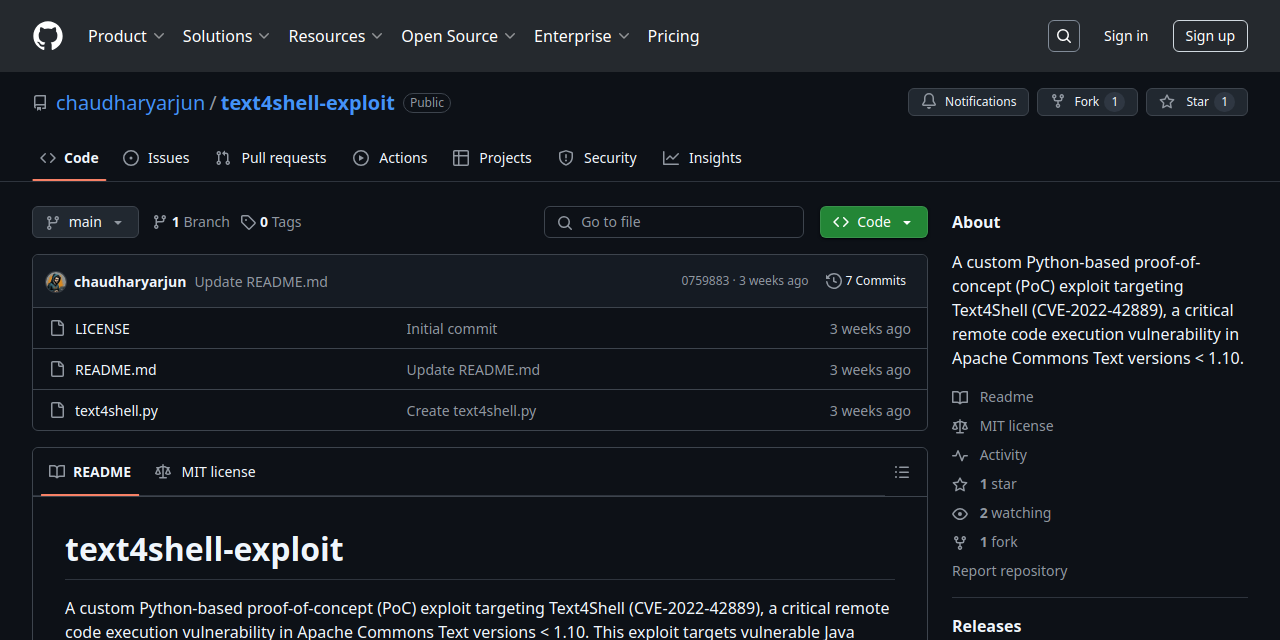Viewport: 1280px width, 640px height.
Task: Switch to the Projects tab
Action: [492, 158]
